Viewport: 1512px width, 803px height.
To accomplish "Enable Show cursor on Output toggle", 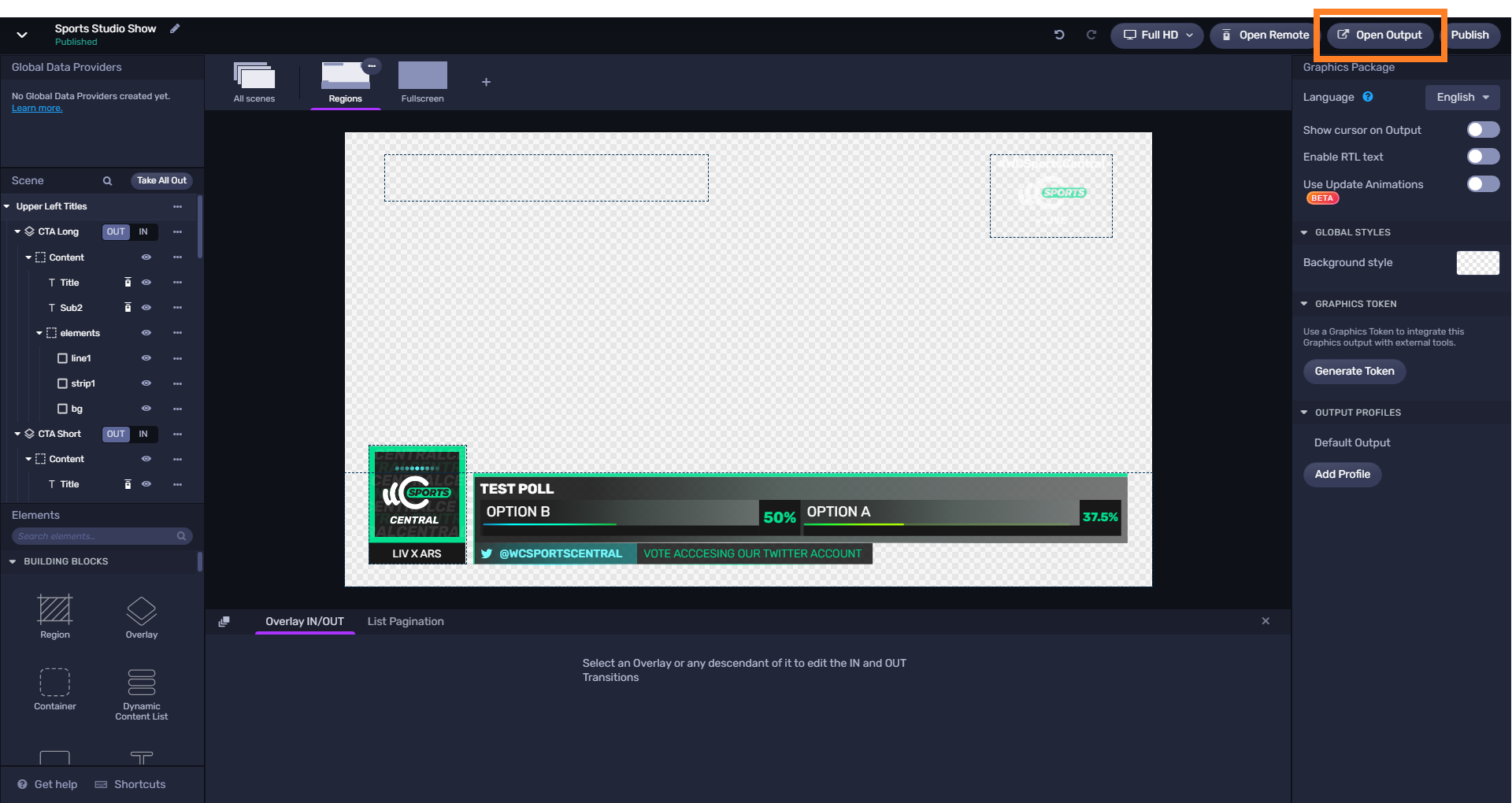I will [x=1483, y=130].
